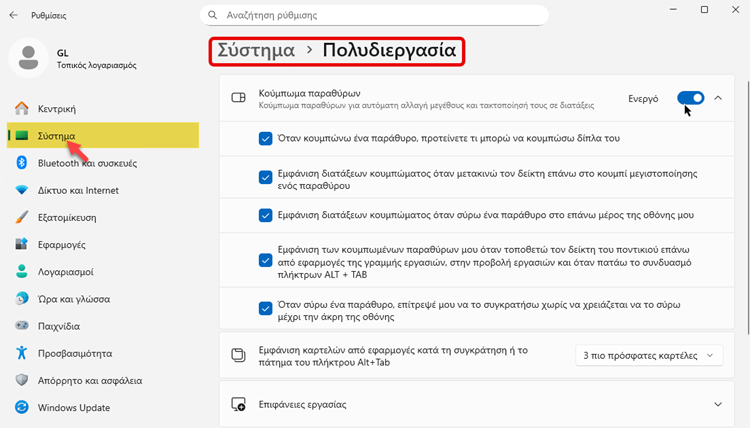Expand the Επιφάνειες εργασίας section

tap(717, 404)
